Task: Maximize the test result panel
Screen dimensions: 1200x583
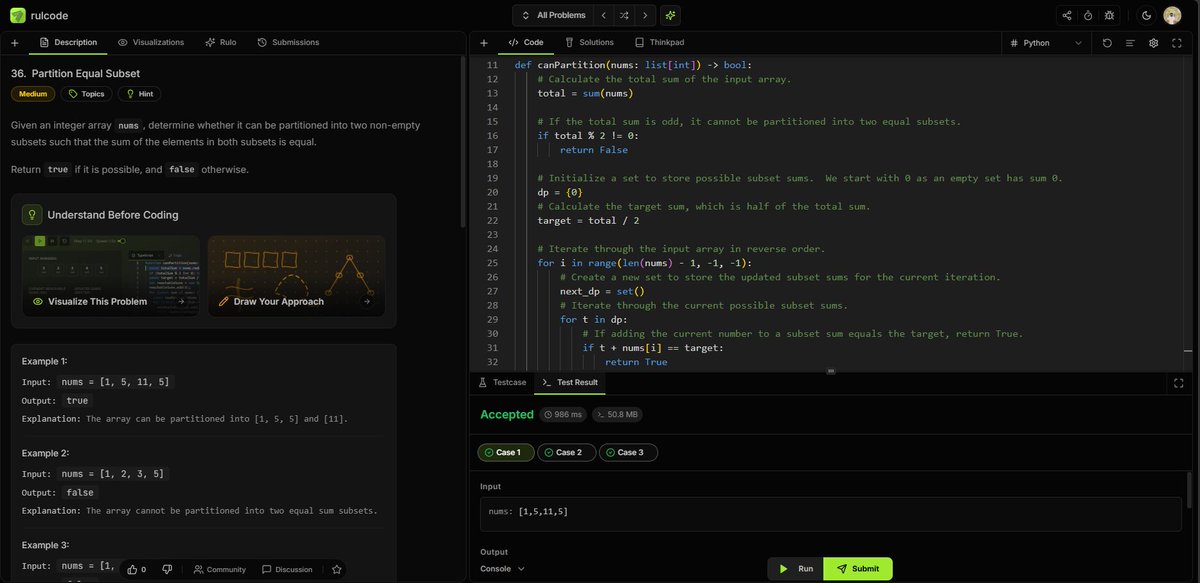Action: (x=1178, y=382)
